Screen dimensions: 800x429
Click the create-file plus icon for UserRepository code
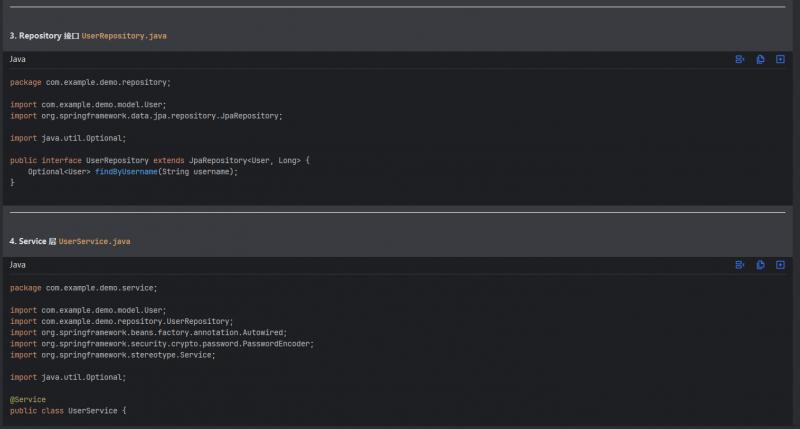pos(780,59)
